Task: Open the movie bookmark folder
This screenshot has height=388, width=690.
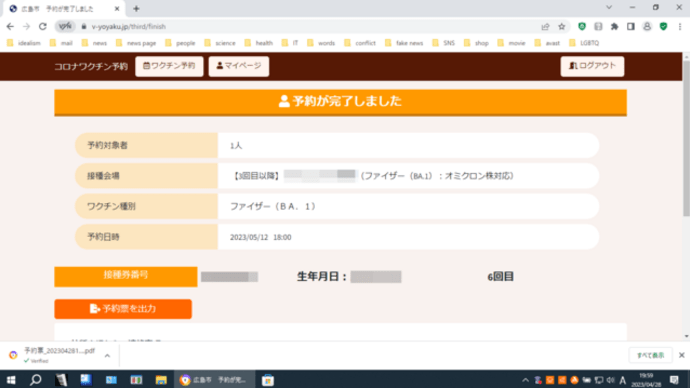Action: pyautogui.click(x=511, y=43)
